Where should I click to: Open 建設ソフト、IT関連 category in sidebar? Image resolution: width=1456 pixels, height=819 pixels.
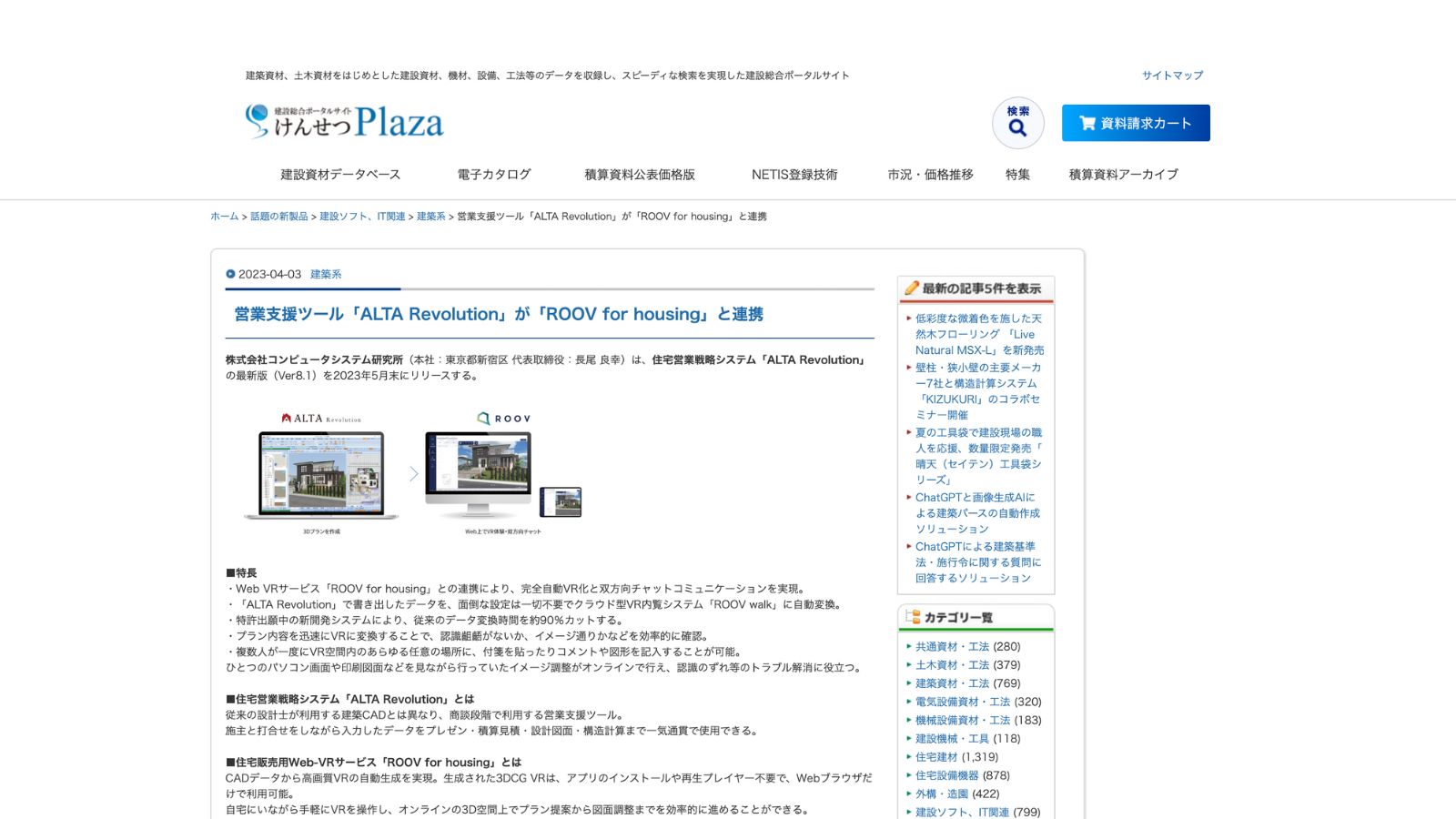(x=962, y=812)
